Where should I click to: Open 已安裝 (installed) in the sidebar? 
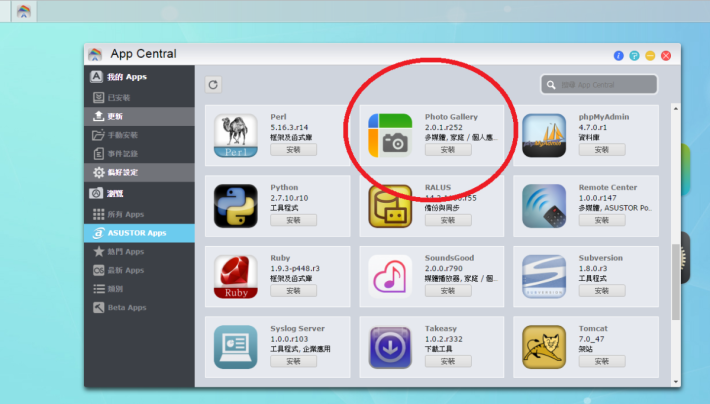click(139, 98)
